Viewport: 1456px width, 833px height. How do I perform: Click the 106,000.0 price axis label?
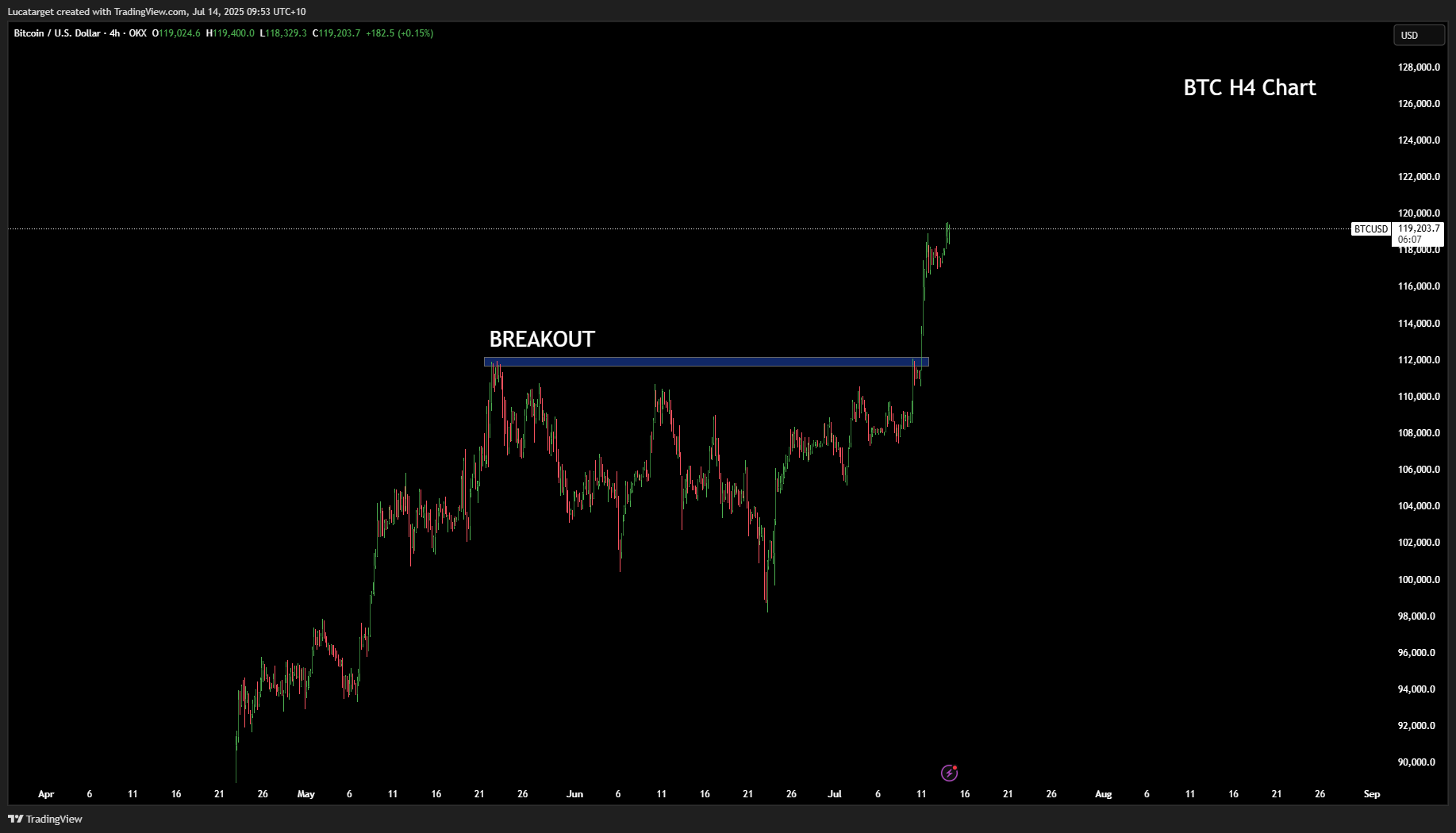tap(1419, 470)
